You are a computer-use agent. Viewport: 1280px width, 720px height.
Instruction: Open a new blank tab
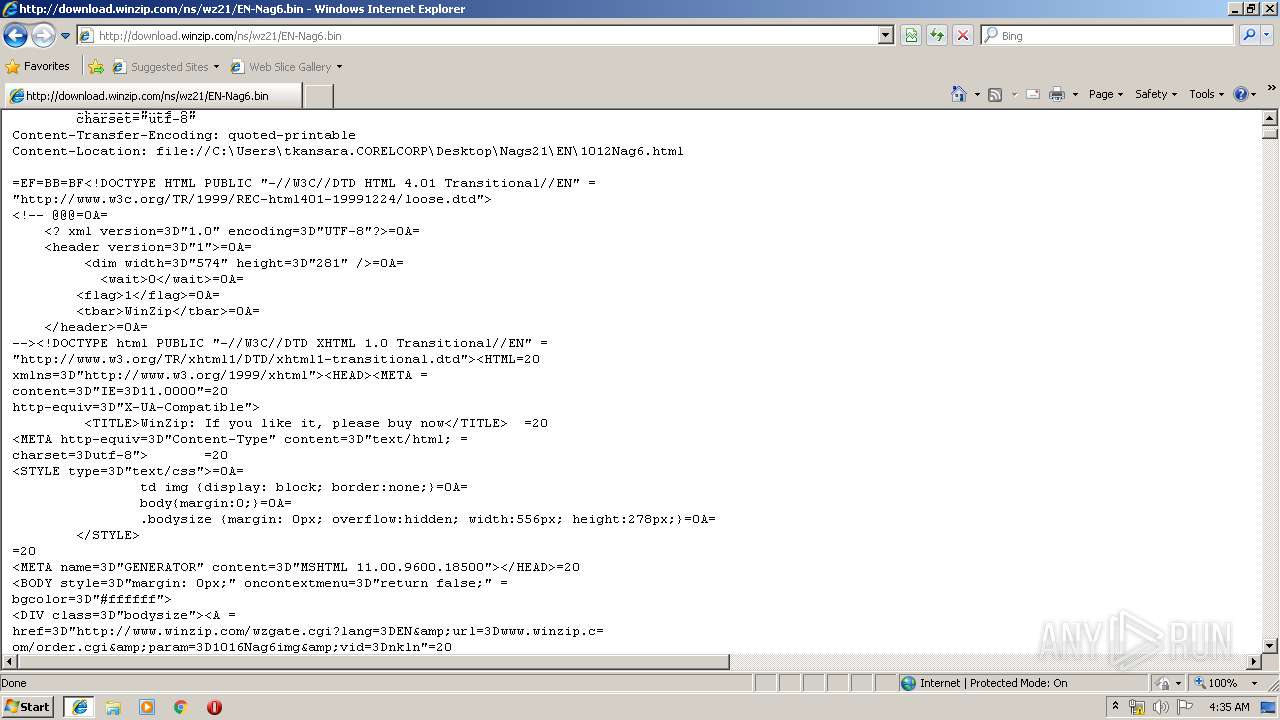click(318, 96)
